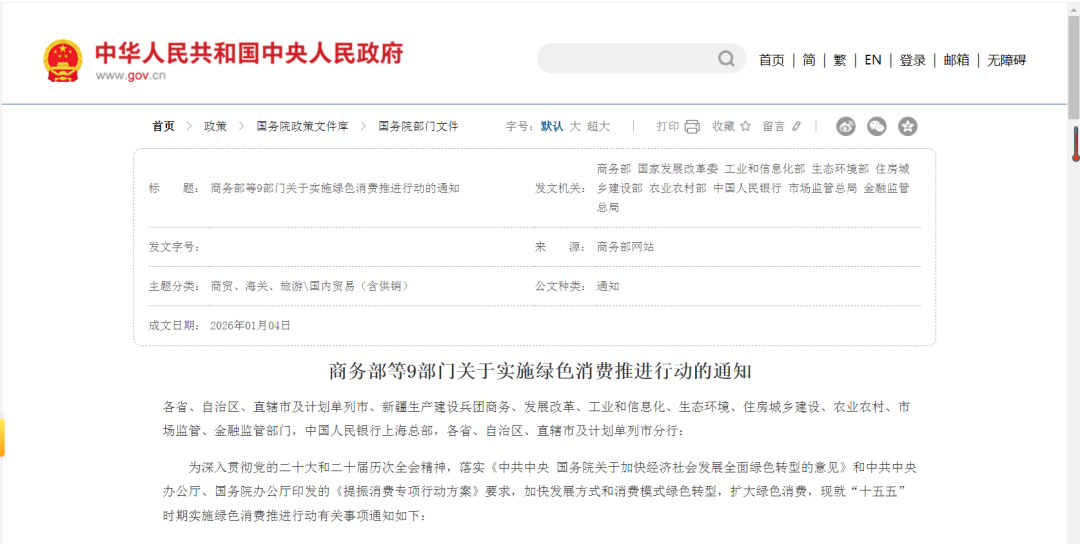Set font size to 超大
The width and height of the screenshot is (1080, 544).
[x=598, y=126]
